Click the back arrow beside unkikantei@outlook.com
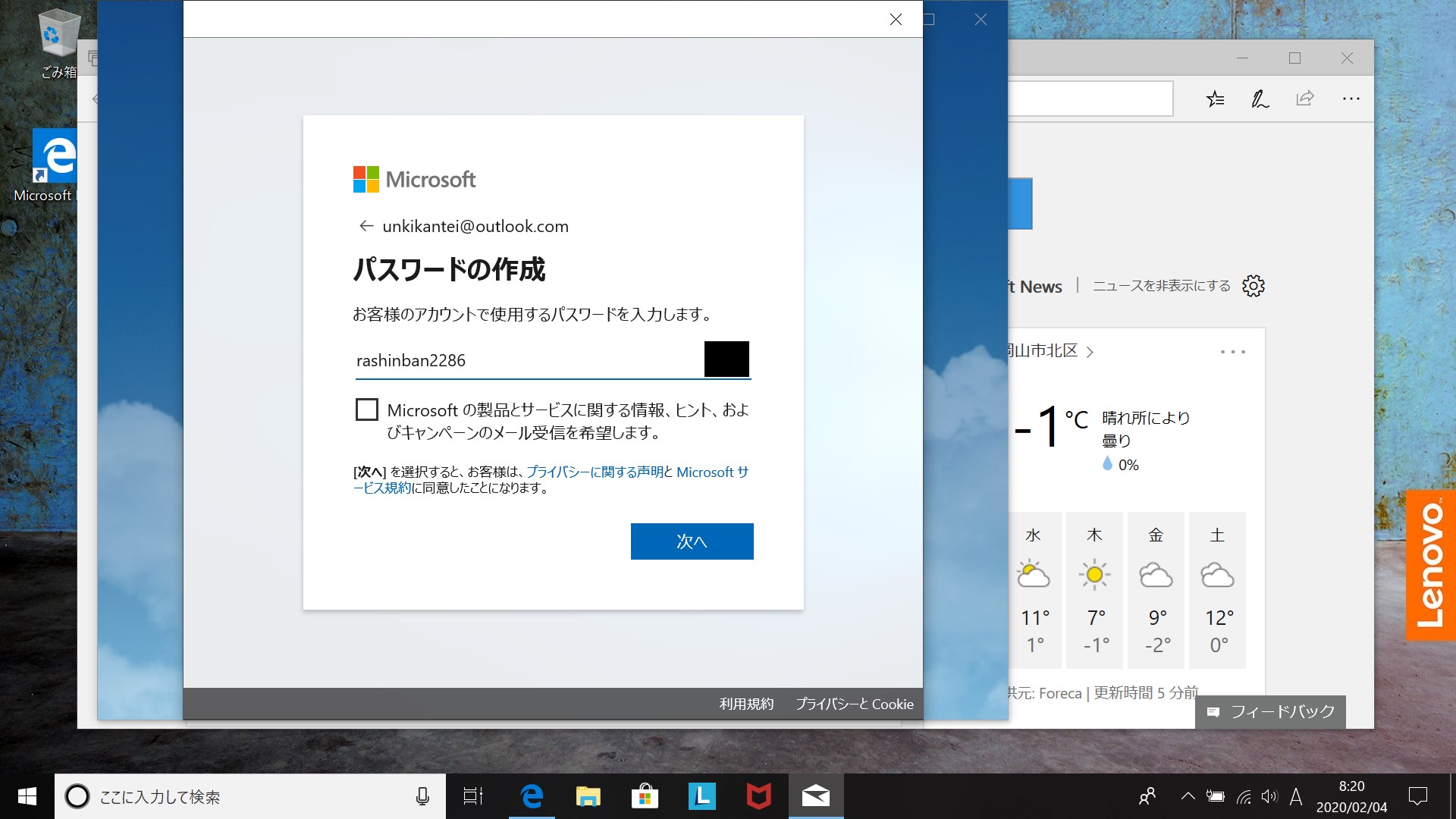The image size is (1456, 819). pyautogui.click(x=366, y=226)
